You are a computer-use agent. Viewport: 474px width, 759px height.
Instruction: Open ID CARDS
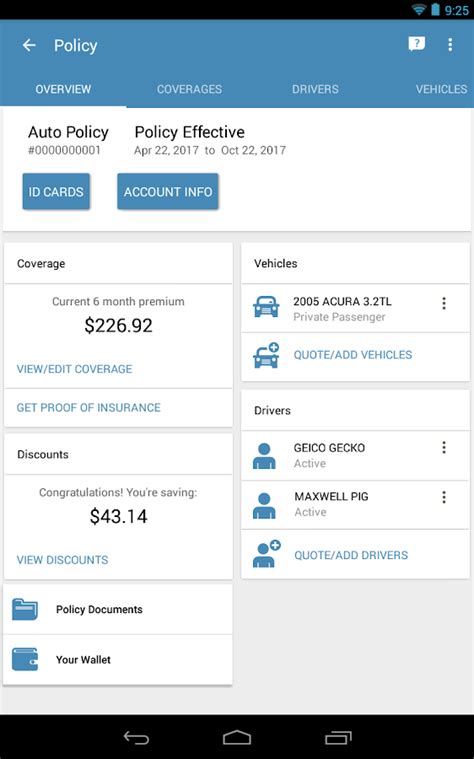(56, 192)
